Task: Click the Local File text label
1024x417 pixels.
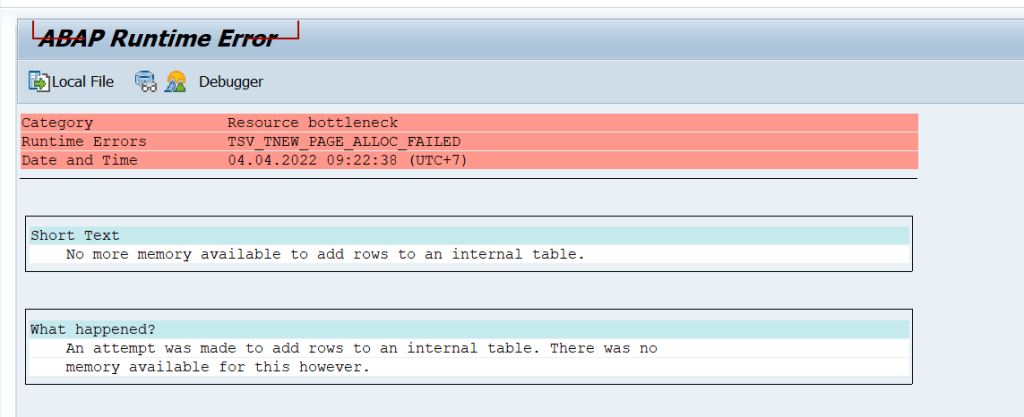Action: tap(83, 82)
